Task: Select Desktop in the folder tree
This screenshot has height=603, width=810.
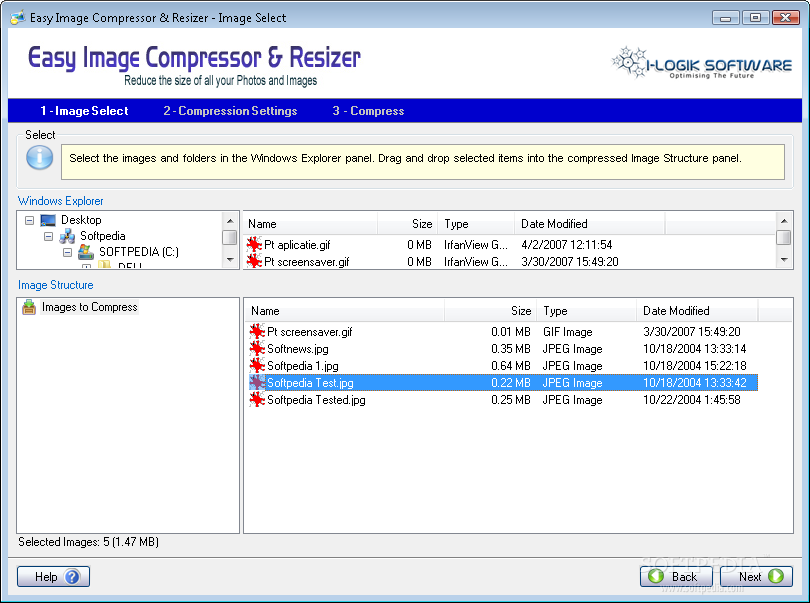Action: [81, 220]
